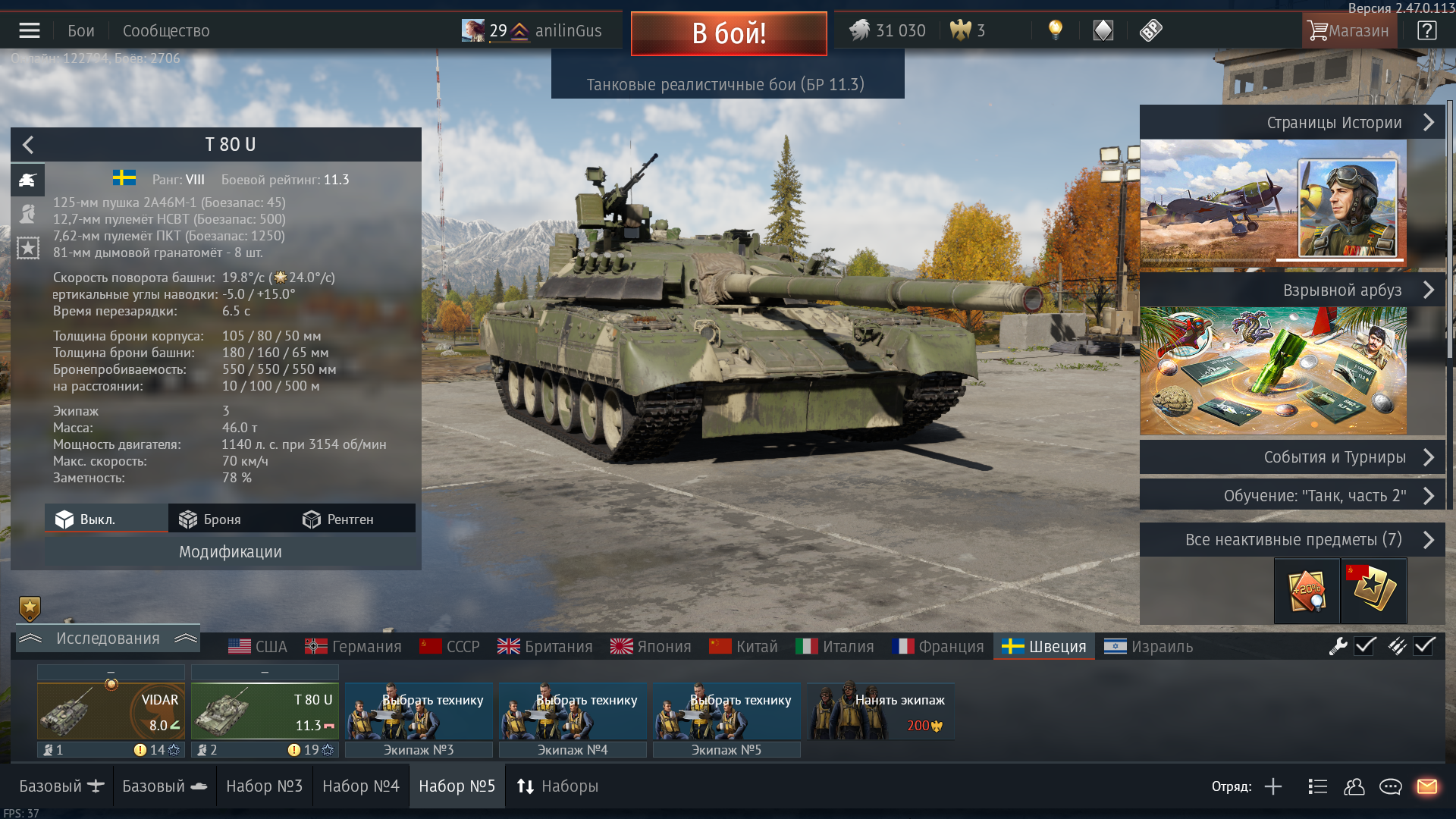Open the mail envelope inbox icon

coord(1426,786)
